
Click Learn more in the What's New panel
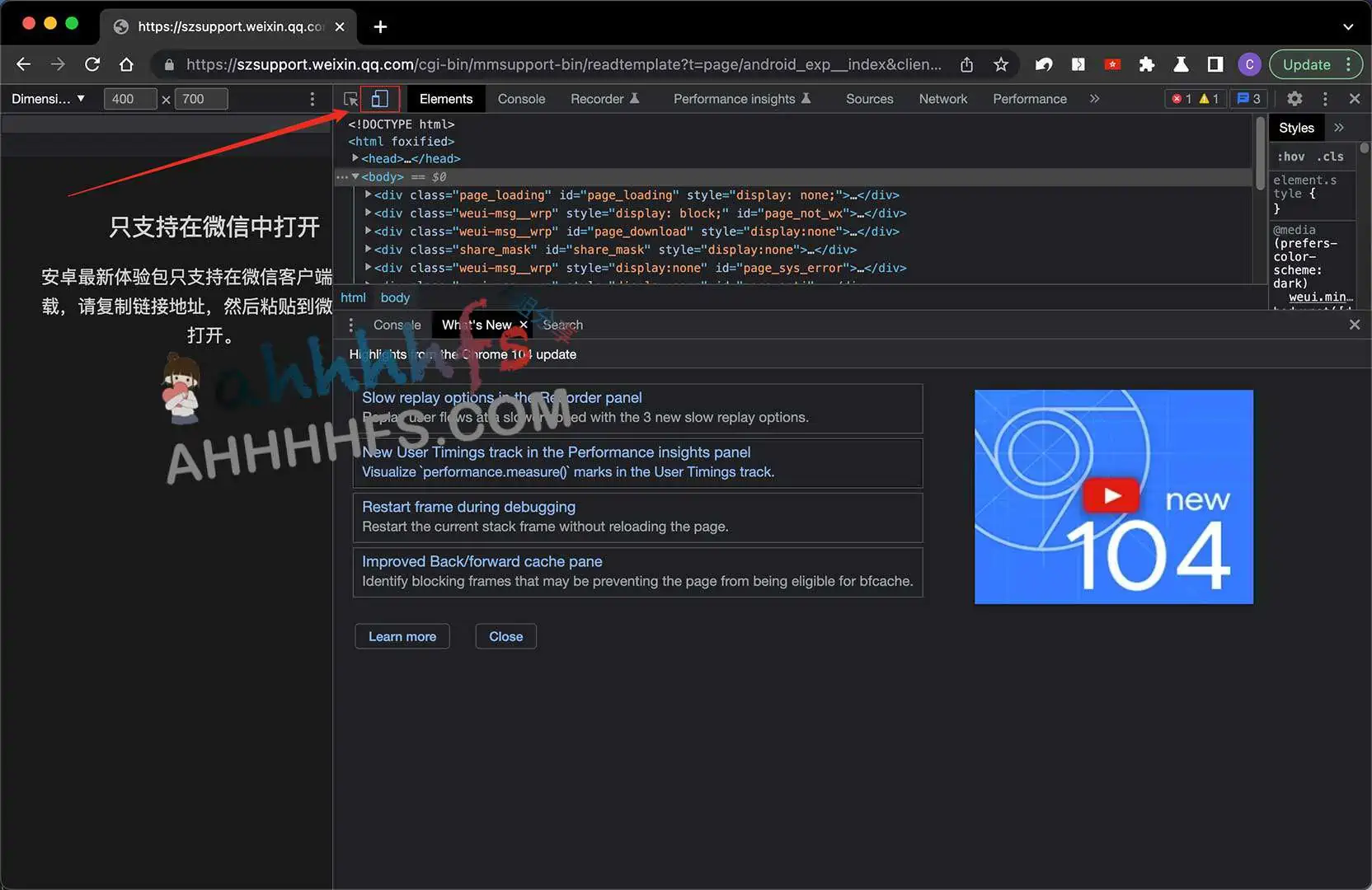[402, 636]
